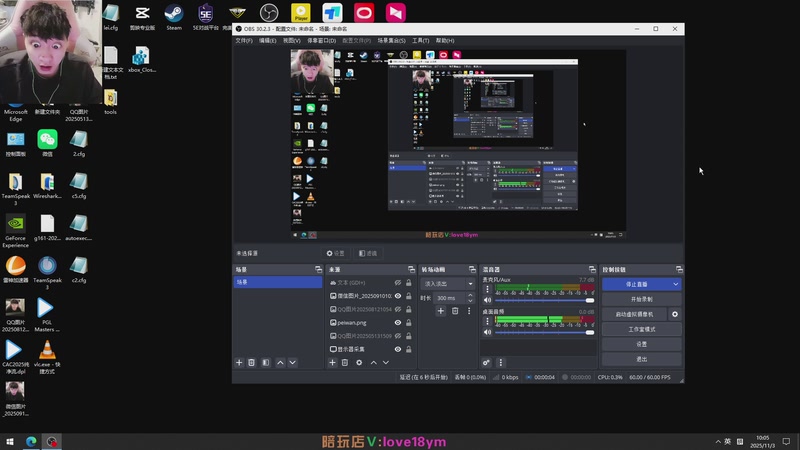Select the scene item in Scenes list
The height and width of the screenshot is (450, 800).
coord(278,282)
